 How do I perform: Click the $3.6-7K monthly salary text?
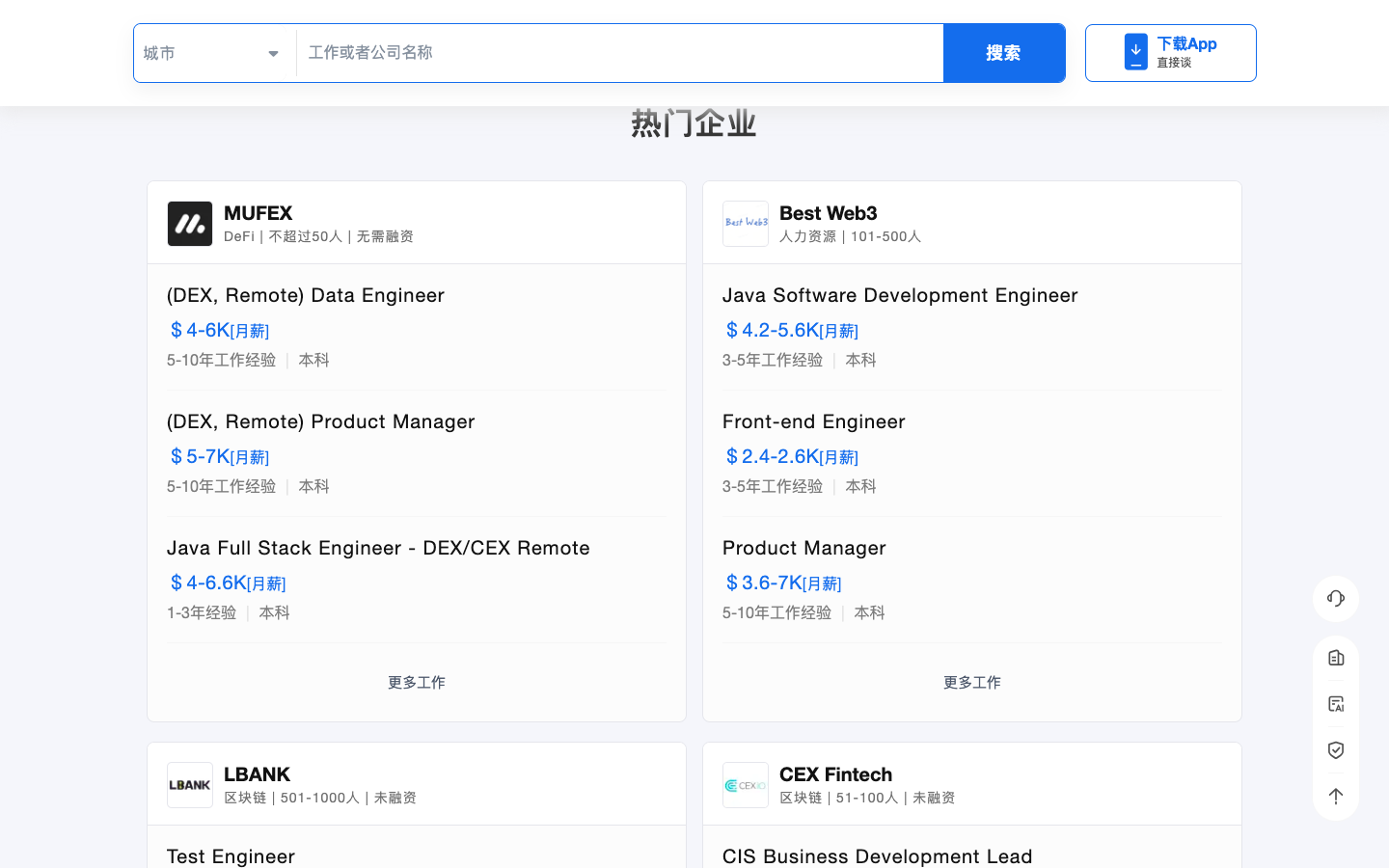click(783, 583)
